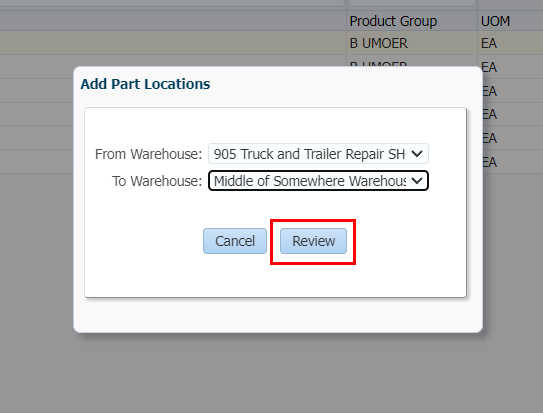Viewport: 543px width, 413px height.
Task: Click the Add Part Locations dialog title
Action: coord(145,84)
